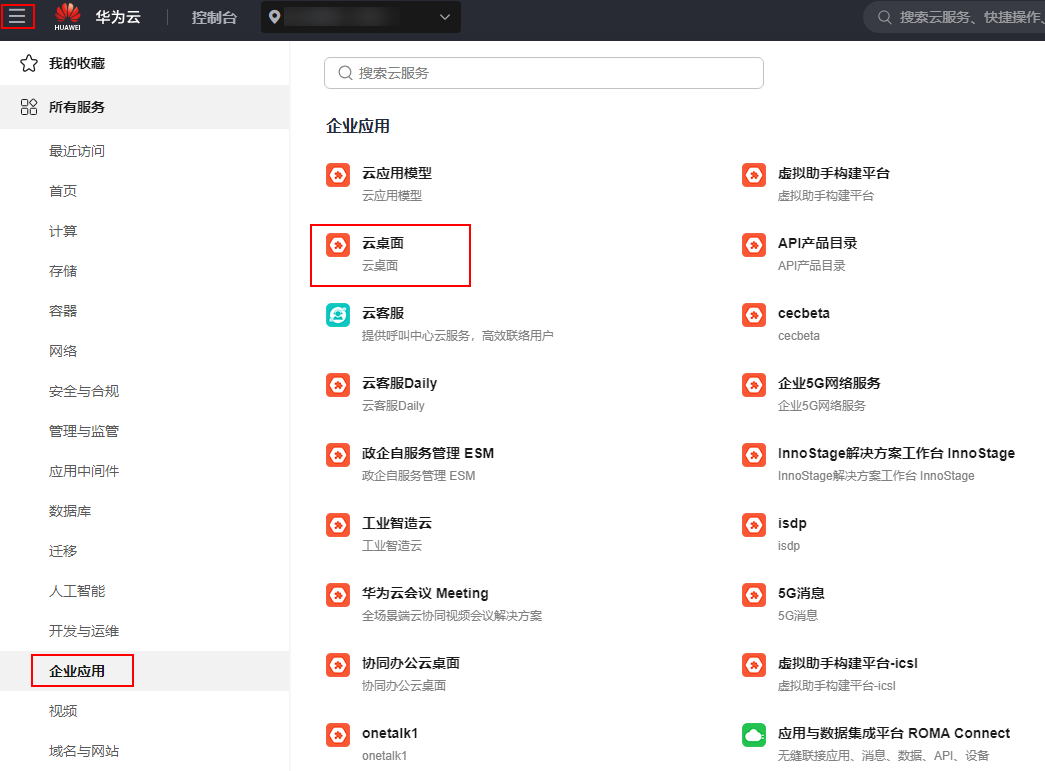This screenshot has height=771, width=1045.
Task: Click the top bar search magnifier icon
Action: point(884,17)
